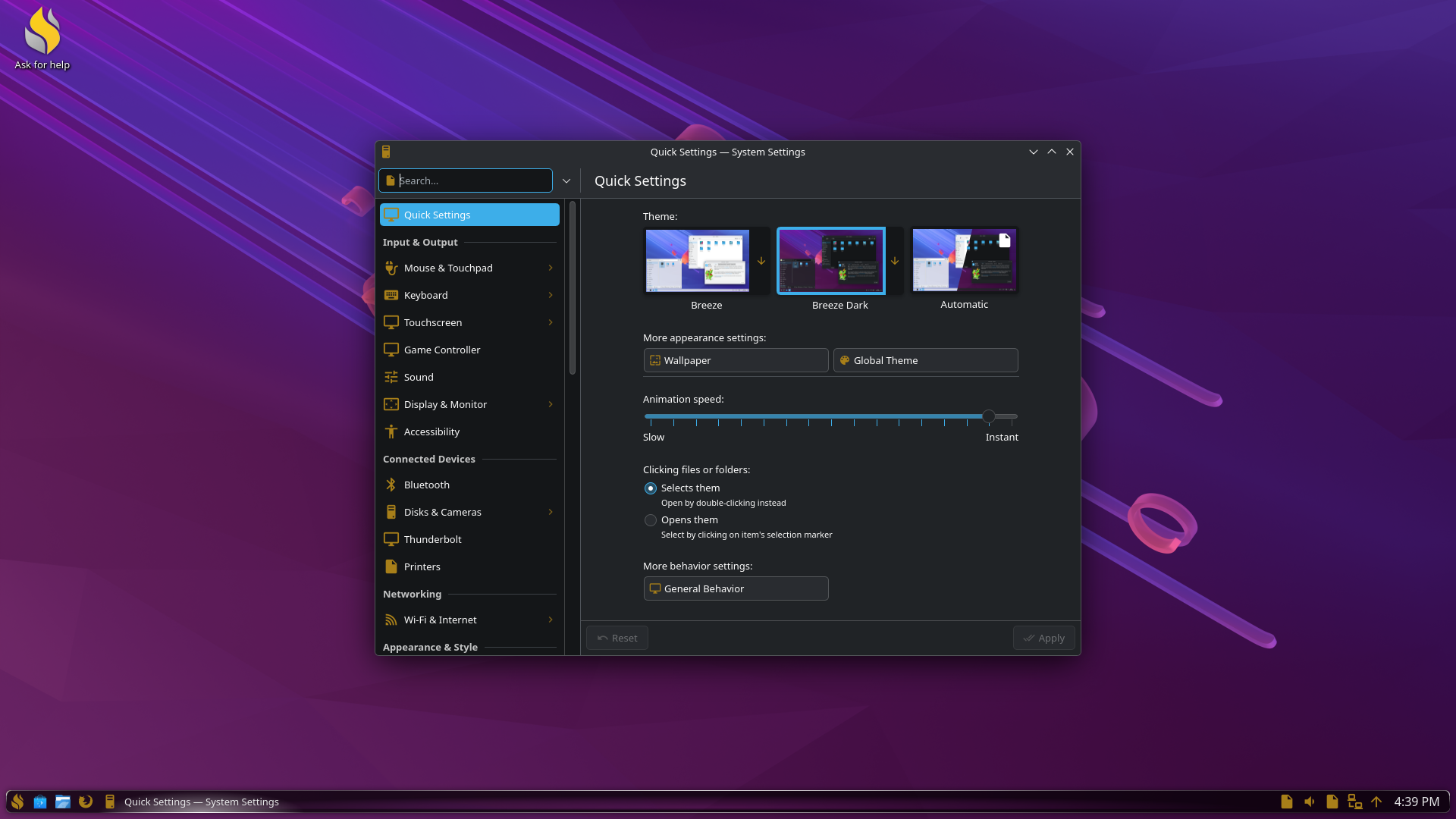The height and width of the screenshot is (819, 1456).
Task: Expand the Keyboard submenu chevron
Action: point(551,295)
